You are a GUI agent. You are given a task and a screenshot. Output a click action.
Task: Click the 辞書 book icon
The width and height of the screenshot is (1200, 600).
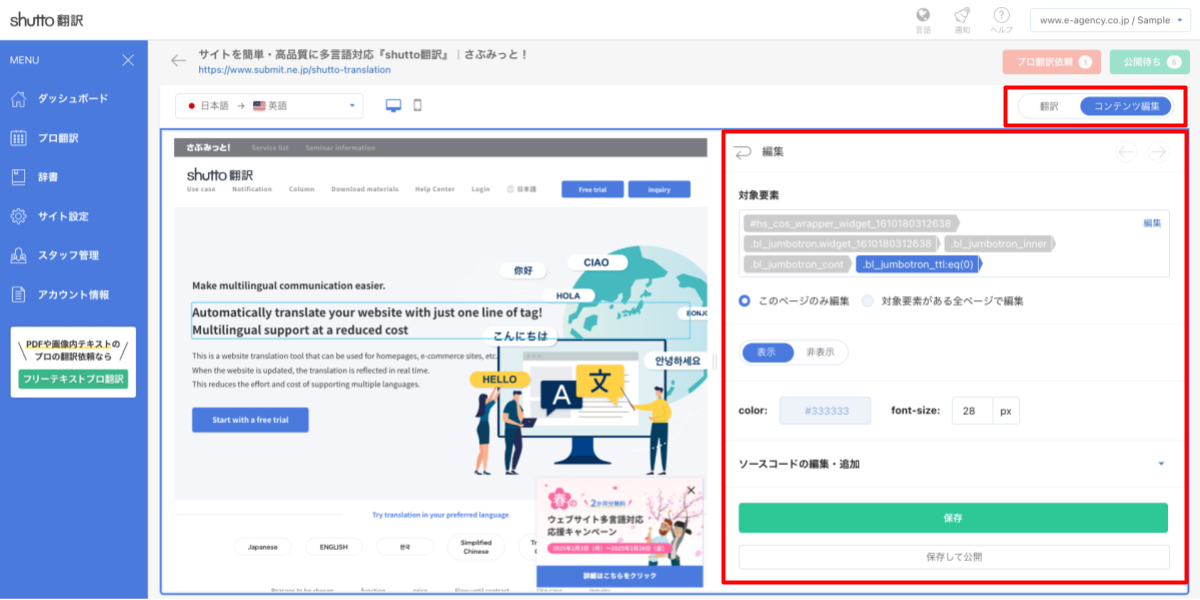coord(18,177)
